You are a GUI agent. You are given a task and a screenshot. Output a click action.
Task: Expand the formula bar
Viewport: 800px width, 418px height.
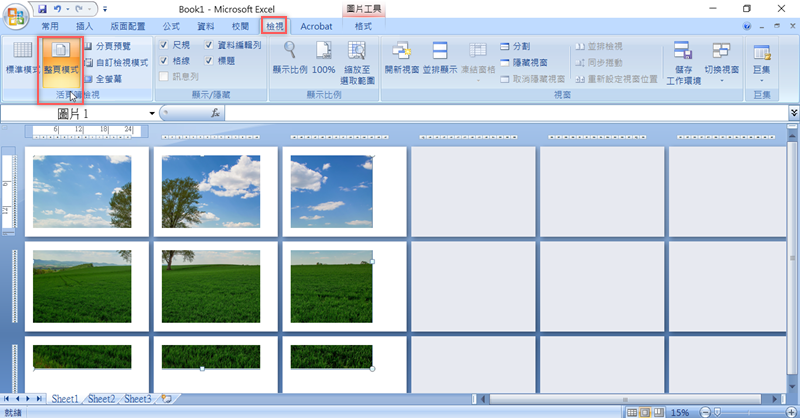[x=794, y=112]
